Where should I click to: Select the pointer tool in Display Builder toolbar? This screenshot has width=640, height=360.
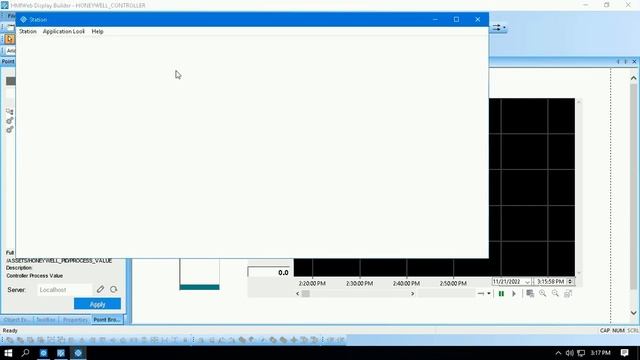pos(9,39)
